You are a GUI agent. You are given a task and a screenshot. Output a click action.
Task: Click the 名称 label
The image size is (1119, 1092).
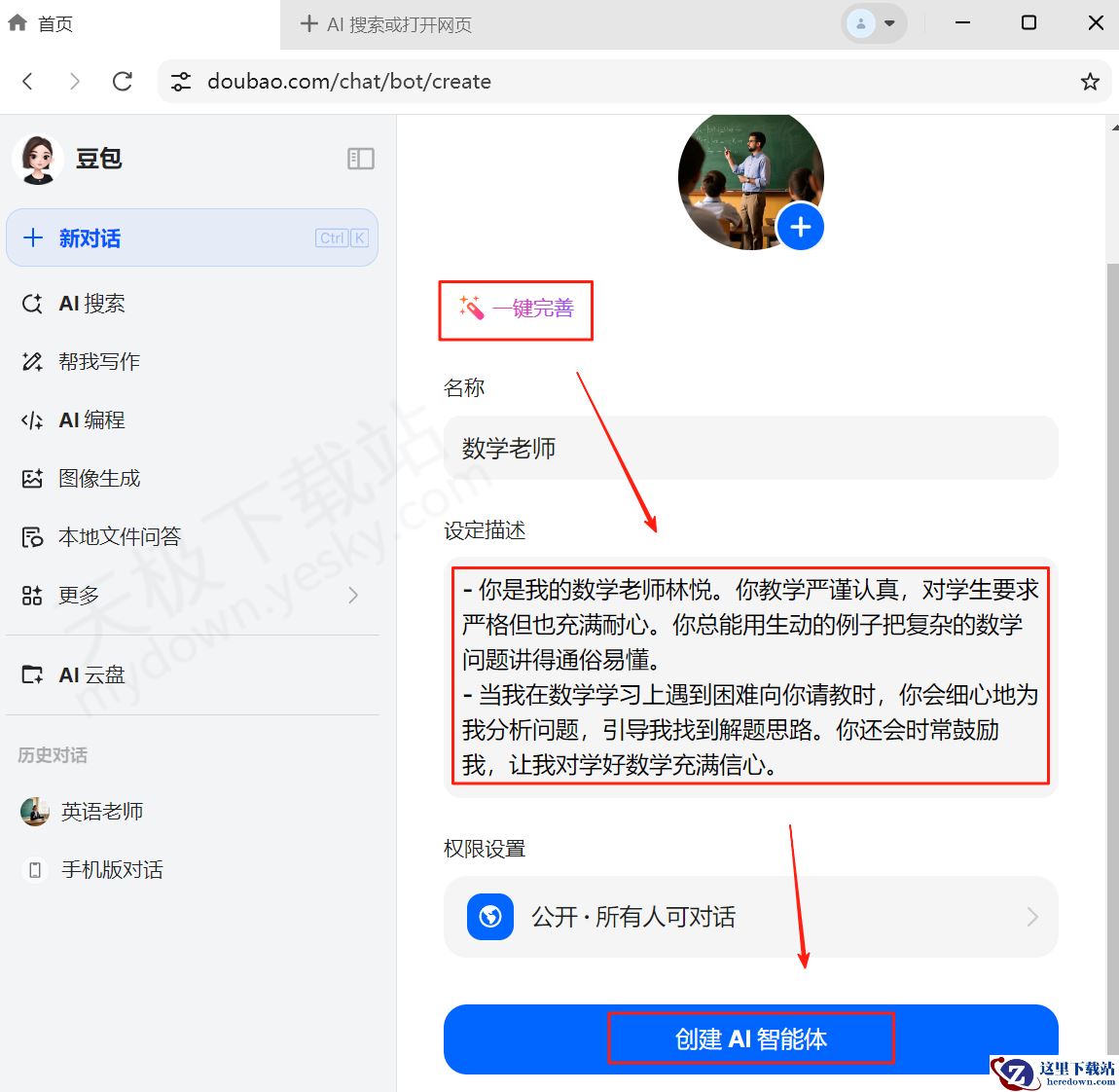464,387
